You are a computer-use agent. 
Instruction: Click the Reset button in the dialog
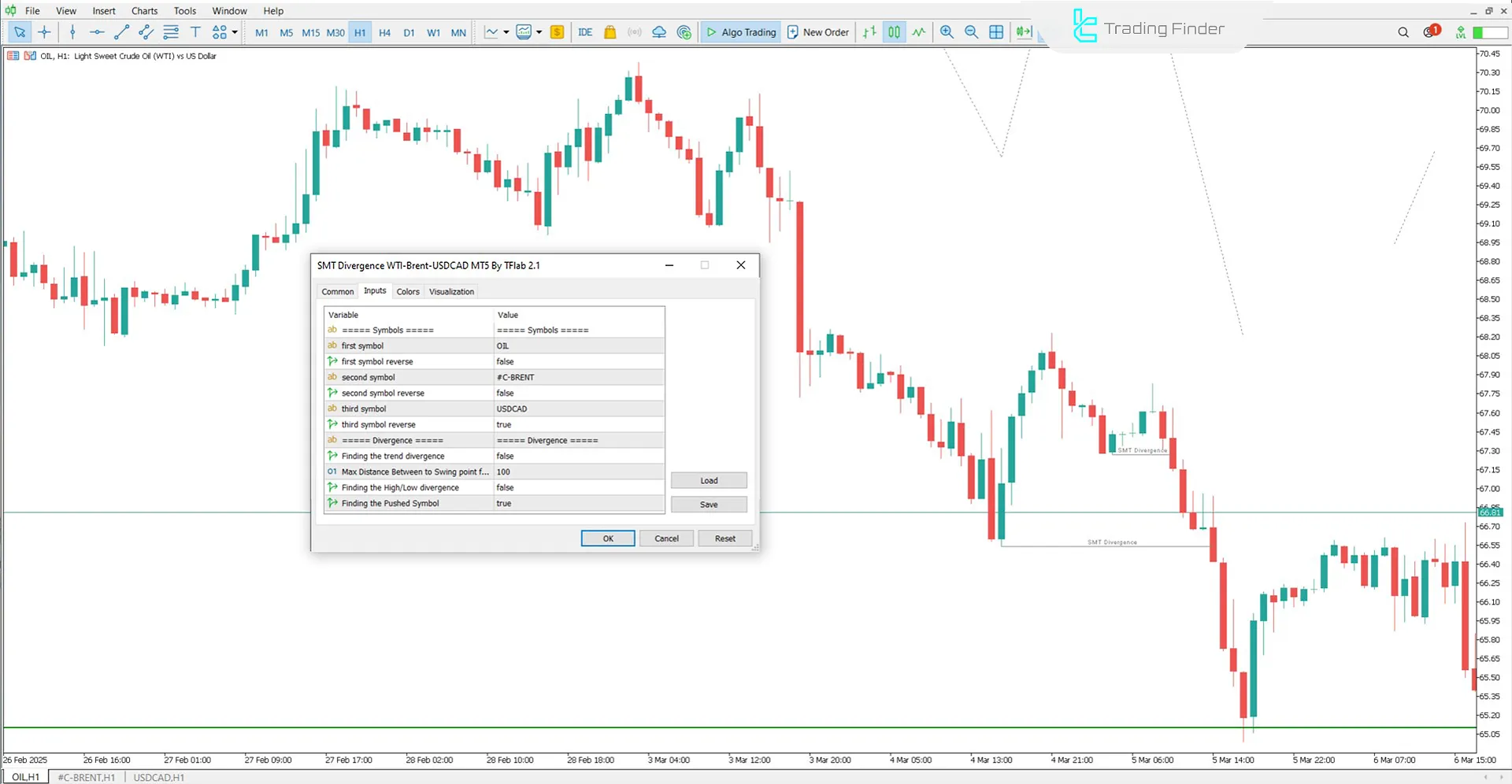724,538
